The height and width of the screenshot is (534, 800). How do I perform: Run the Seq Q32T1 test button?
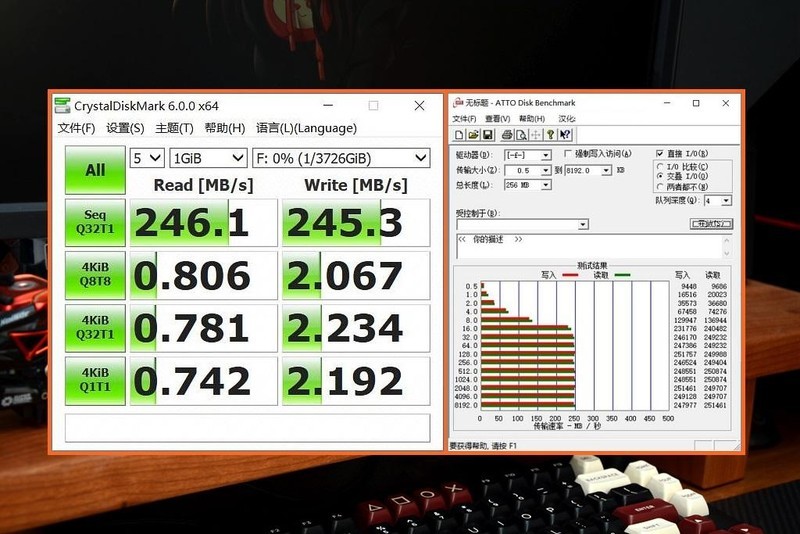coord(95,222)
